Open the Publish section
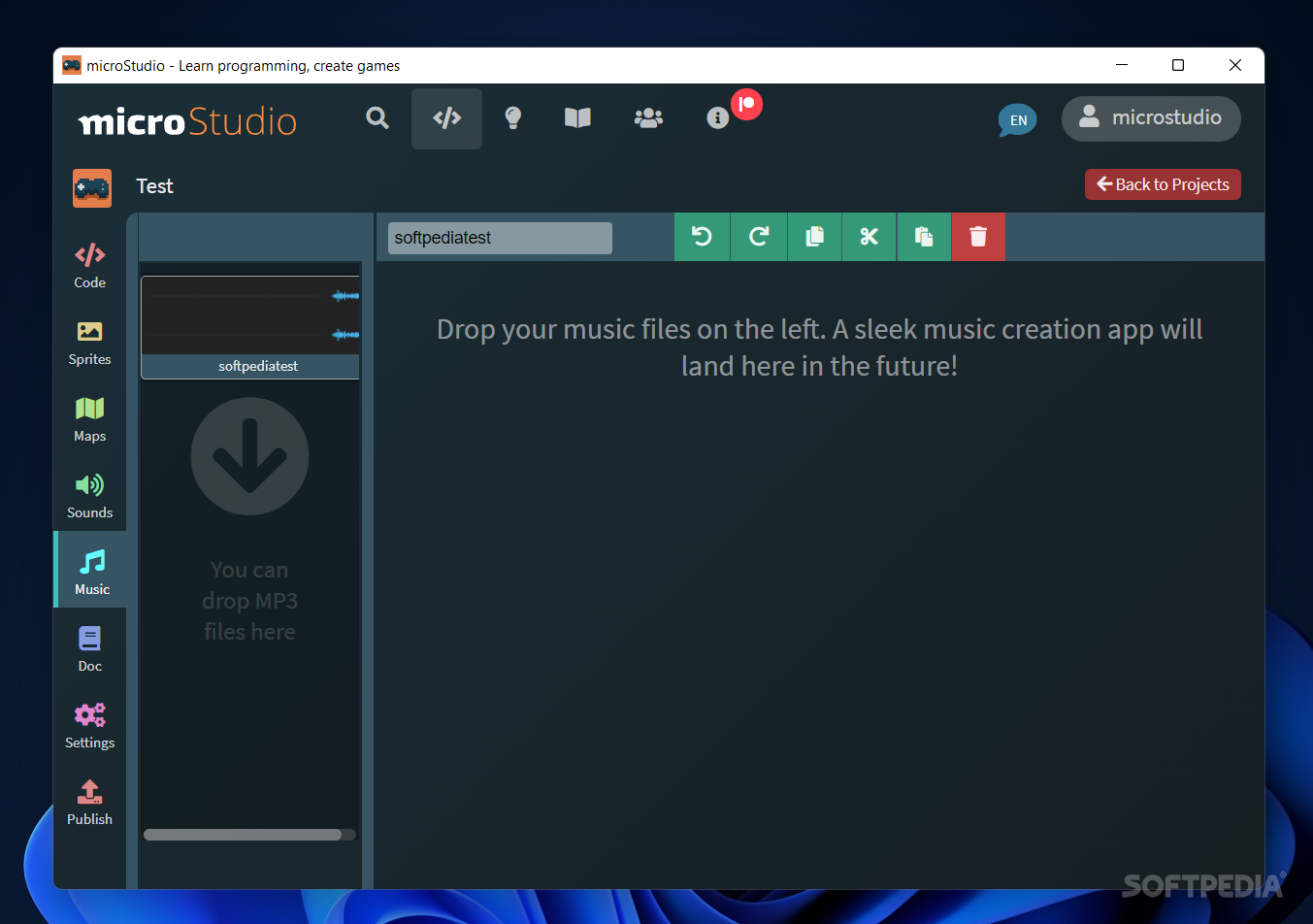1313x924 pixels. pos(90,802)
